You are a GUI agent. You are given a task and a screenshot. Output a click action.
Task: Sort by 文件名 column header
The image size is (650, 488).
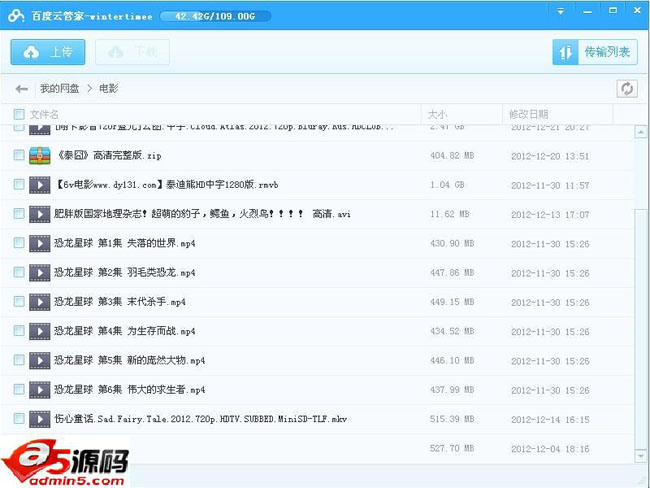44,114
